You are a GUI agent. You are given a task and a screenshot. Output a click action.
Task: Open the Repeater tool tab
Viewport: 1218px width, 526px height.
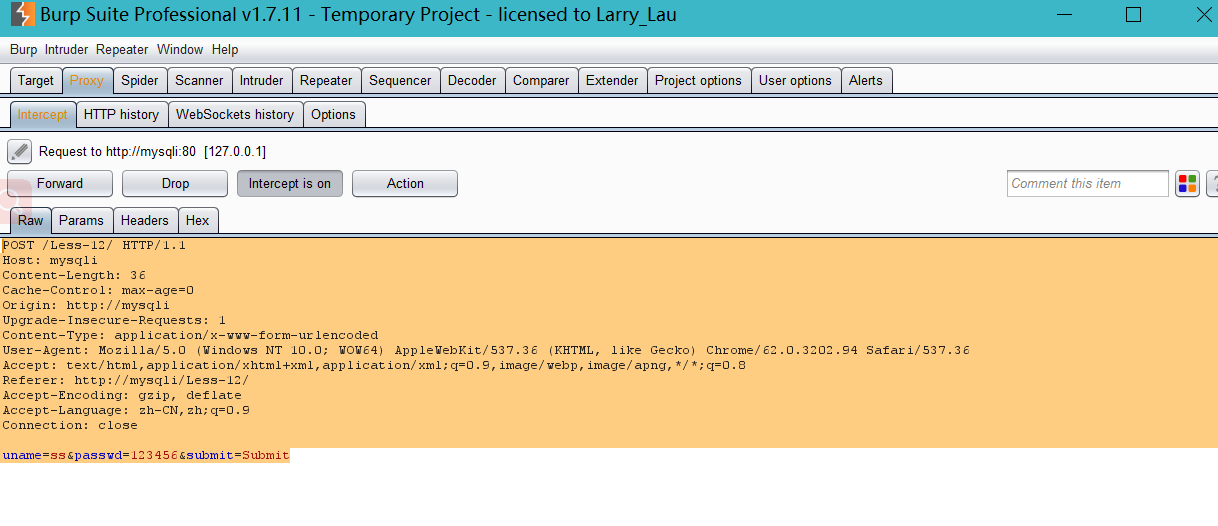click(326, 81)
